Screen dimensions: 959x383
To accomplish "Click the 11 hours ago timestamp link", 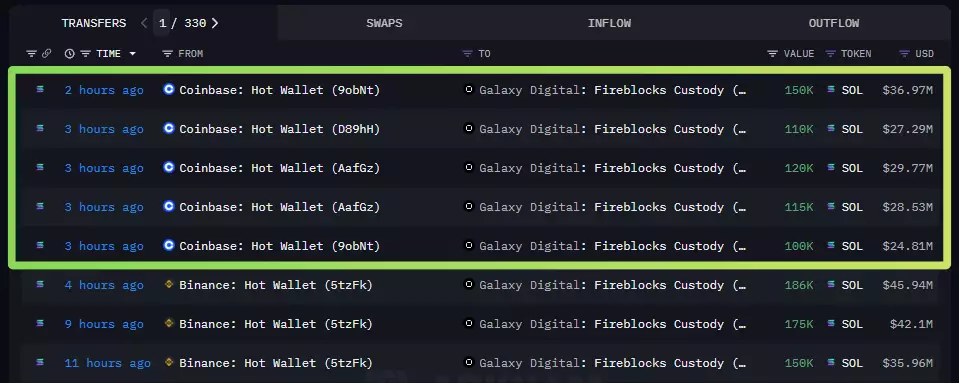I will click(108, 363).
